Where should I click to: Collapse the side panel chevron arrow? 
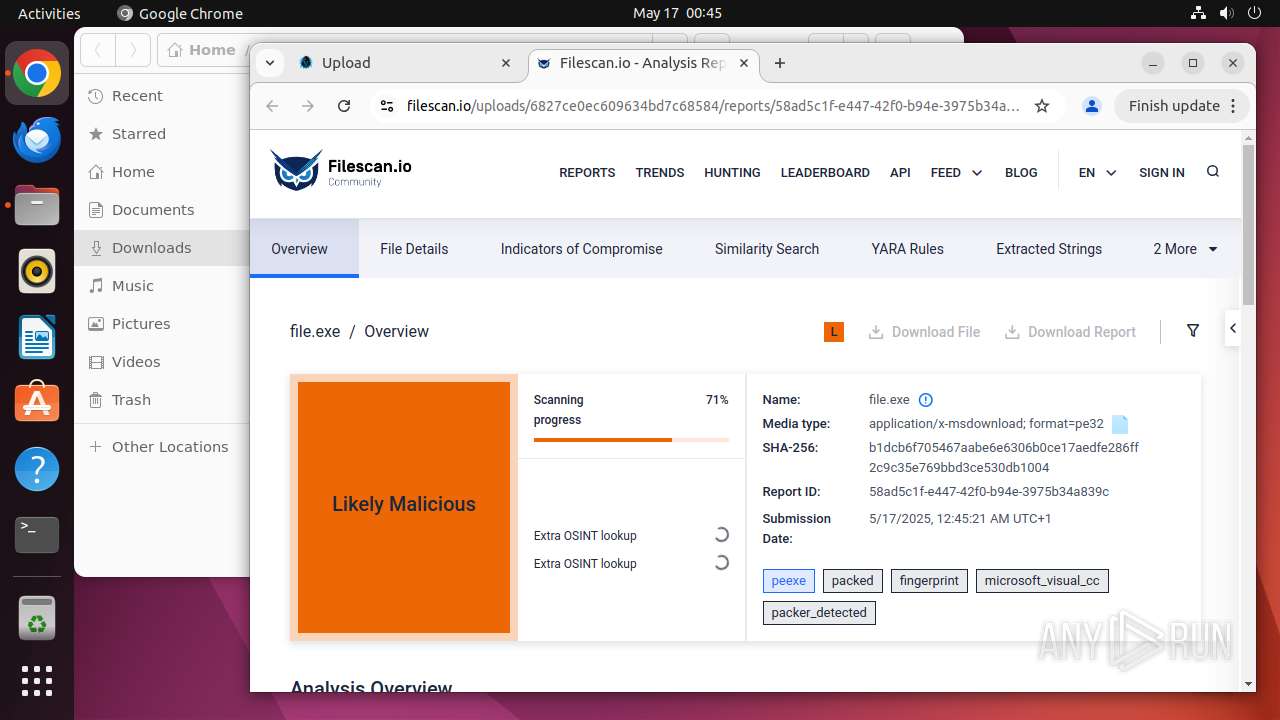click(1233, 328)
